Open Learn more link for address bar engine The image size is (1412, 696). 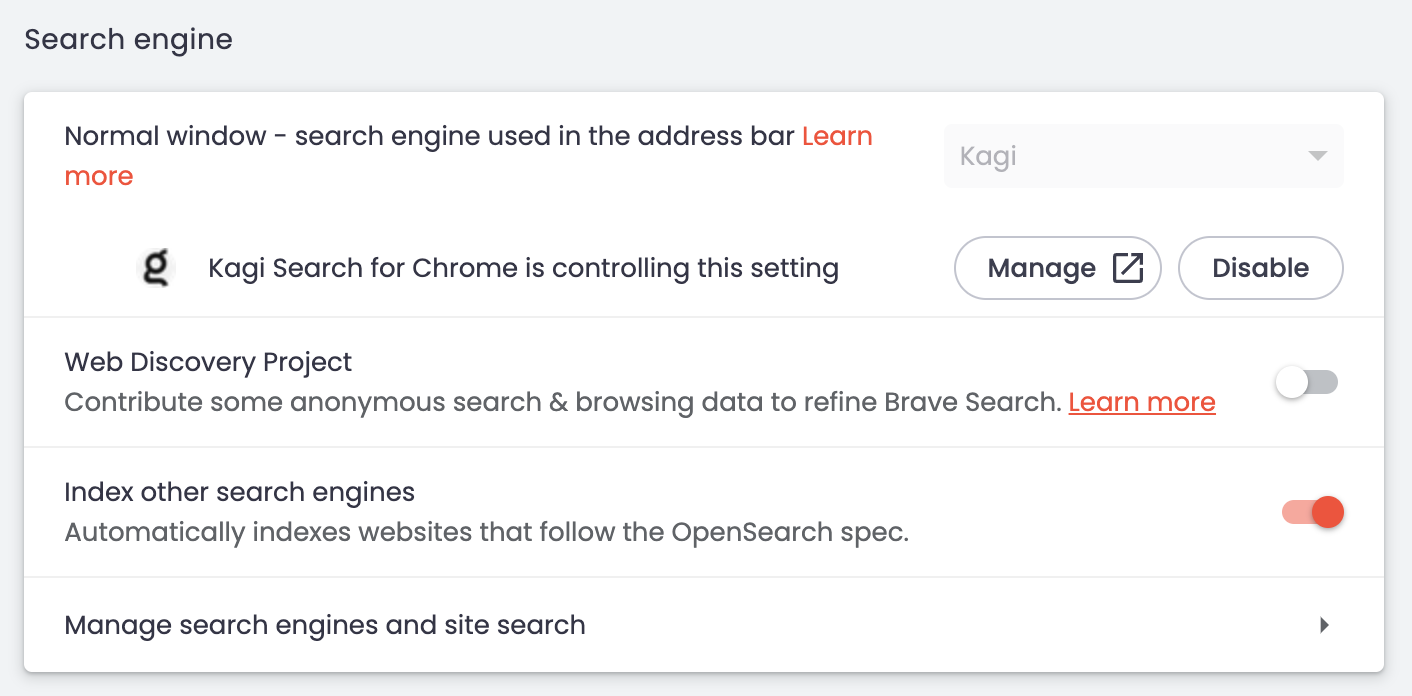tap(837, 136)
